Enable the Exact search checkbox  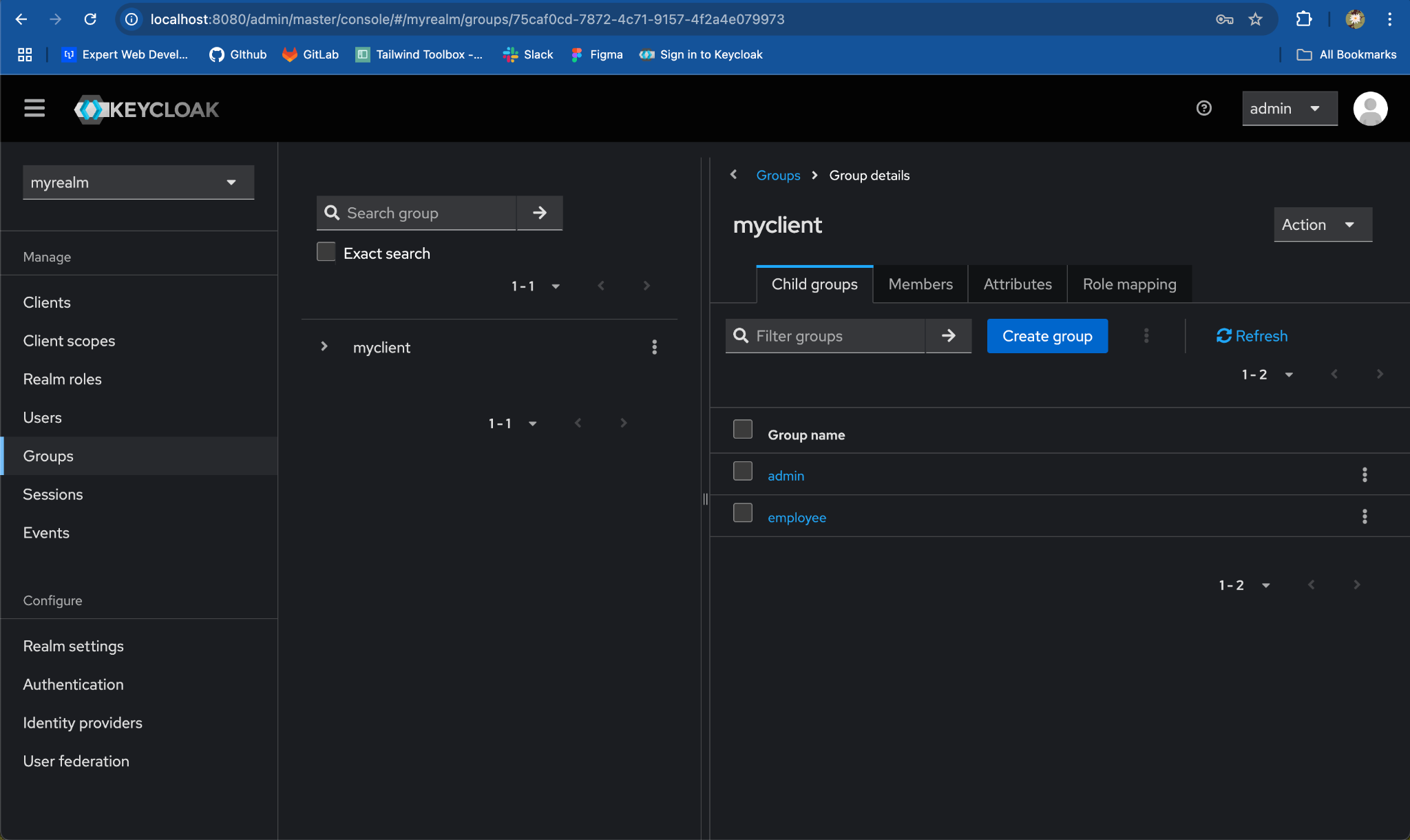point(326,252)
